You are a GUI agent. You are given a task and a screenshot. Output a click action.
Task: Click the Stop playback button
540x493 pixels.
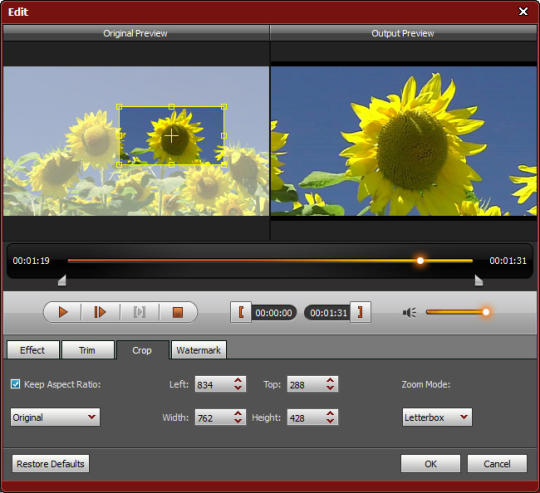point(178,312)
